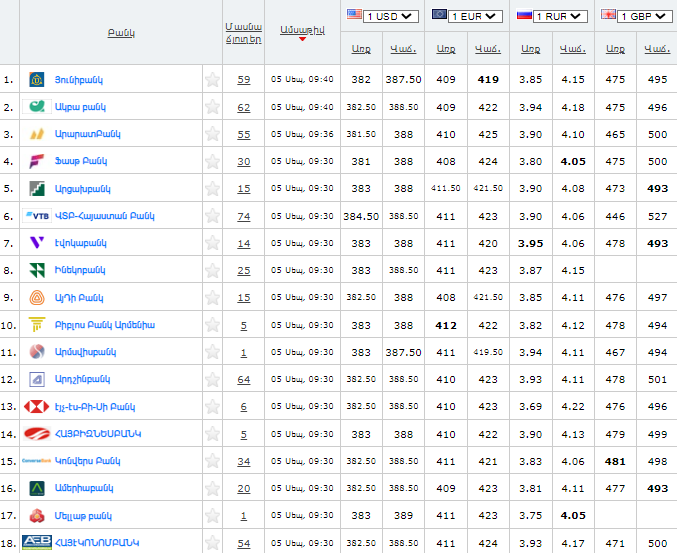Click EUR buy rate 412 for Byblos Bank
This screenshot has width=677, height=553.
click(x=446, y=325)
